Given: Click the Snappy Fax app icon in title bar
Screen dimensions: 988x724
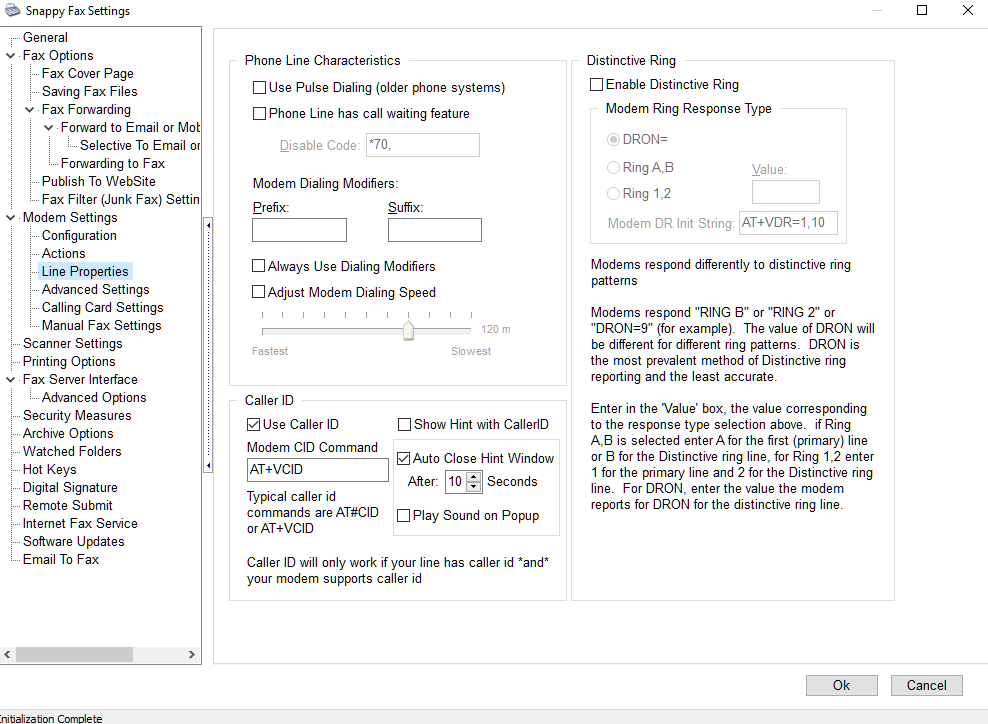Looking at the screenshot, I should coord(12,10).
